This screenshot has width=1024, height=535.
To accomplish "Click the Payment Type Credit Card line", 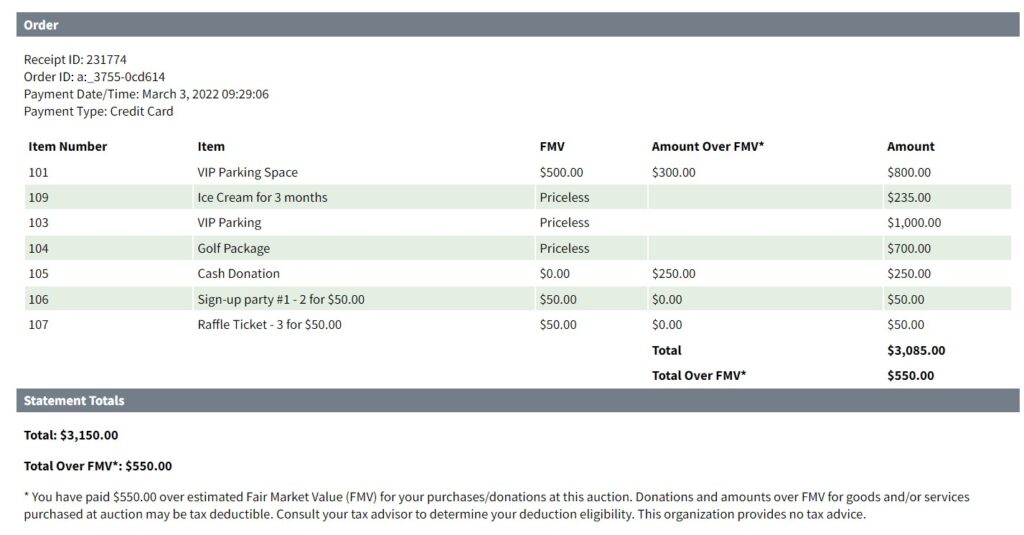I will point(98,111).
